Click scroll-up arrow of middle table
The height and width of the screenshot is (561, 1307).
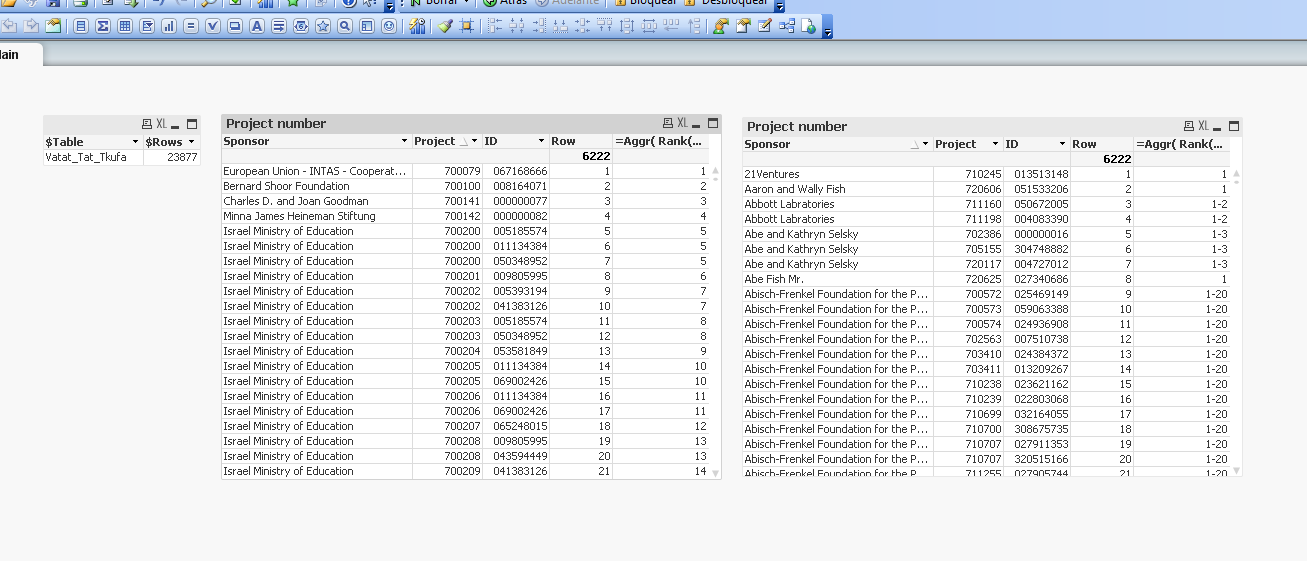pyautogui.click(x=715, y=170)
